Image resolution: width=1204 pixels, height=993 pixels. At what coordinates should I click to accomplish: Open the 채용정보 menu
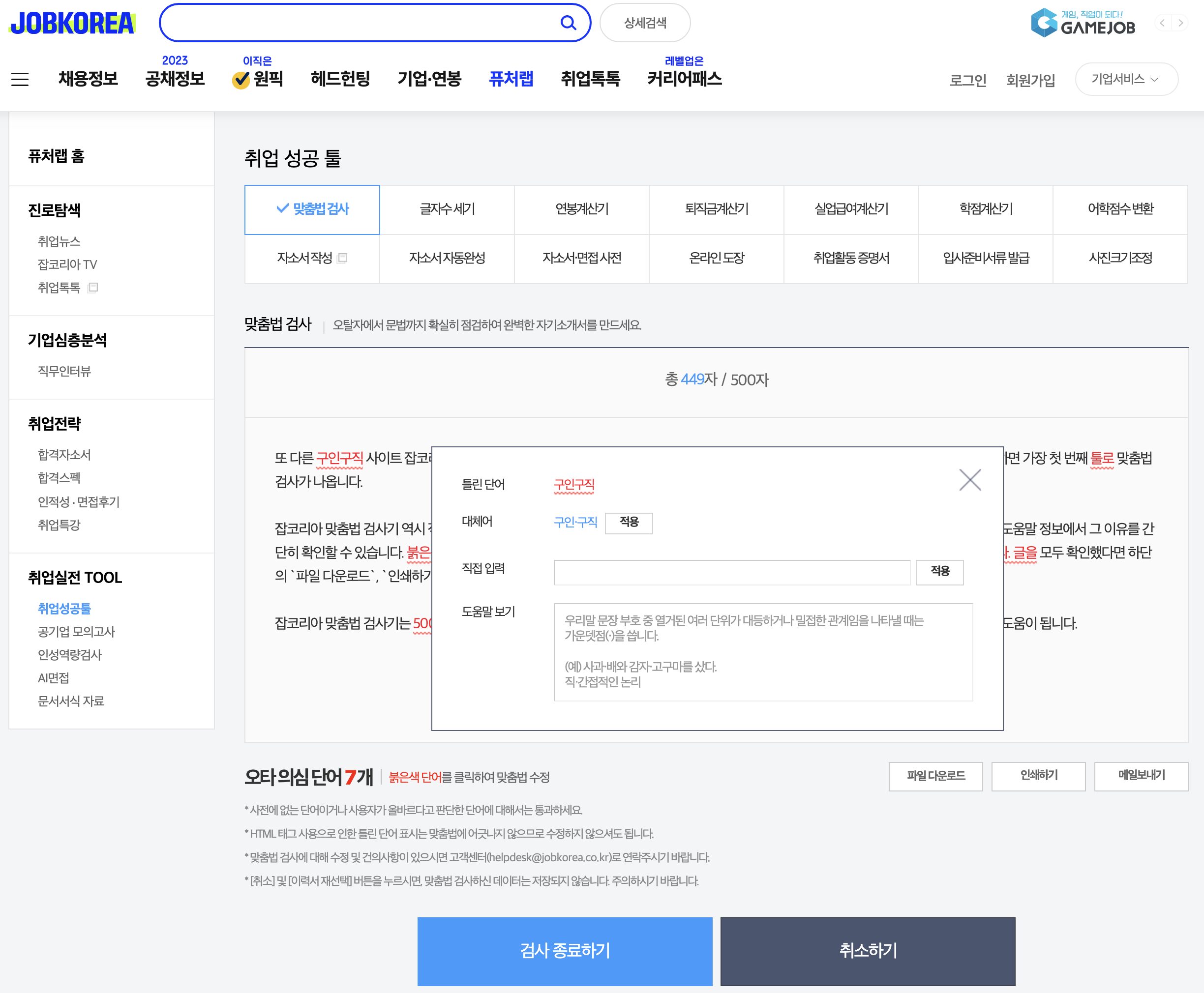point(88,79)
